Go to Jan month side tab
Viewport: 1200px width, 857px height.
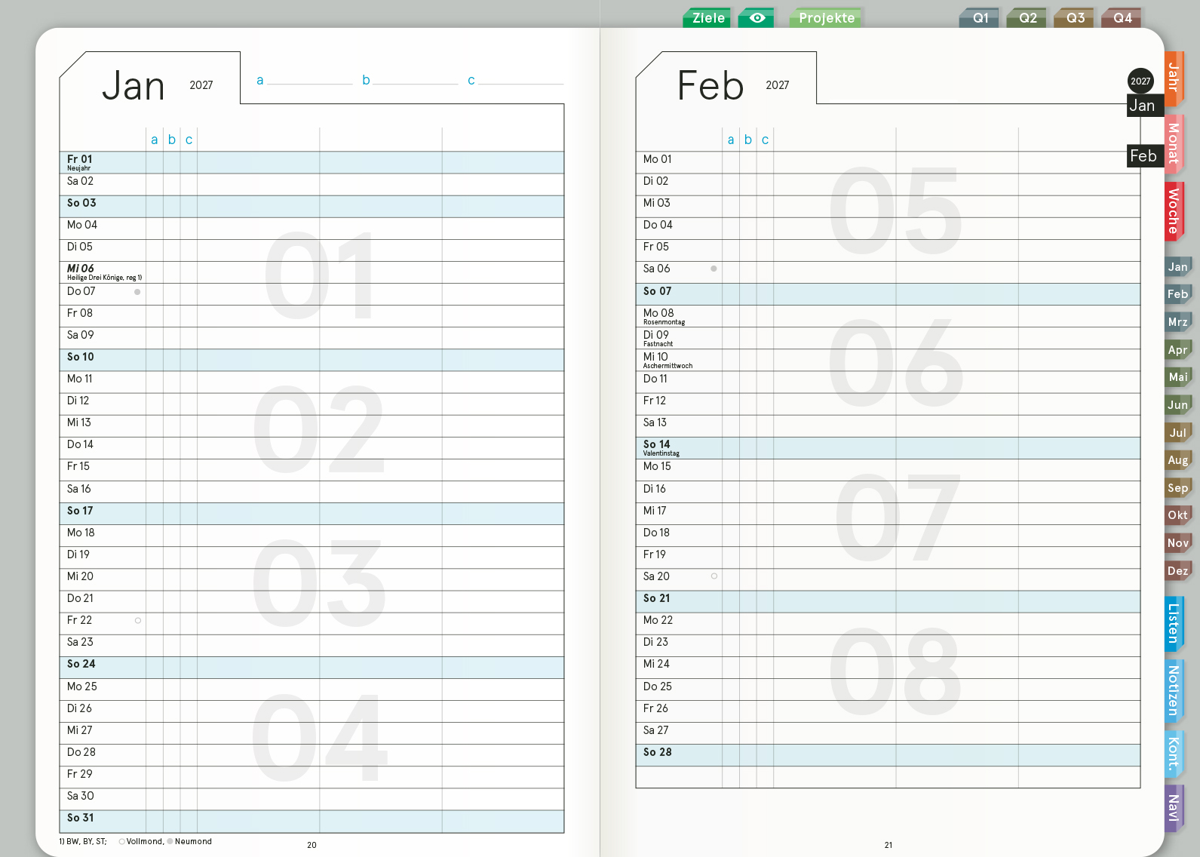tap(1178, 266)
